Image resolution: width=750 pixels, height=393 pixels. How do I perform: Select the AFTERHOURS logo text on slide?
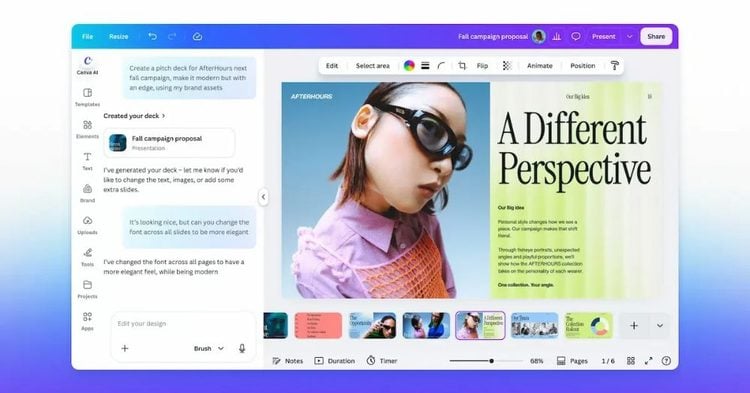pos(311,97)
